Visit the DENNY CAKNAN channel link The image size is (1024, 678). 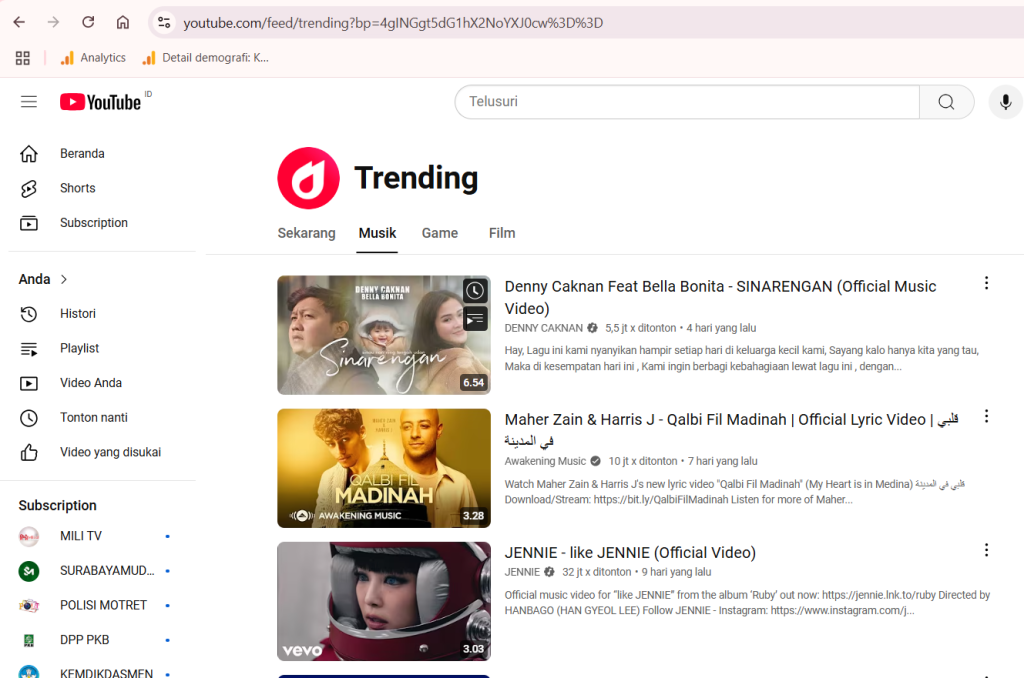tap(543, 328)
